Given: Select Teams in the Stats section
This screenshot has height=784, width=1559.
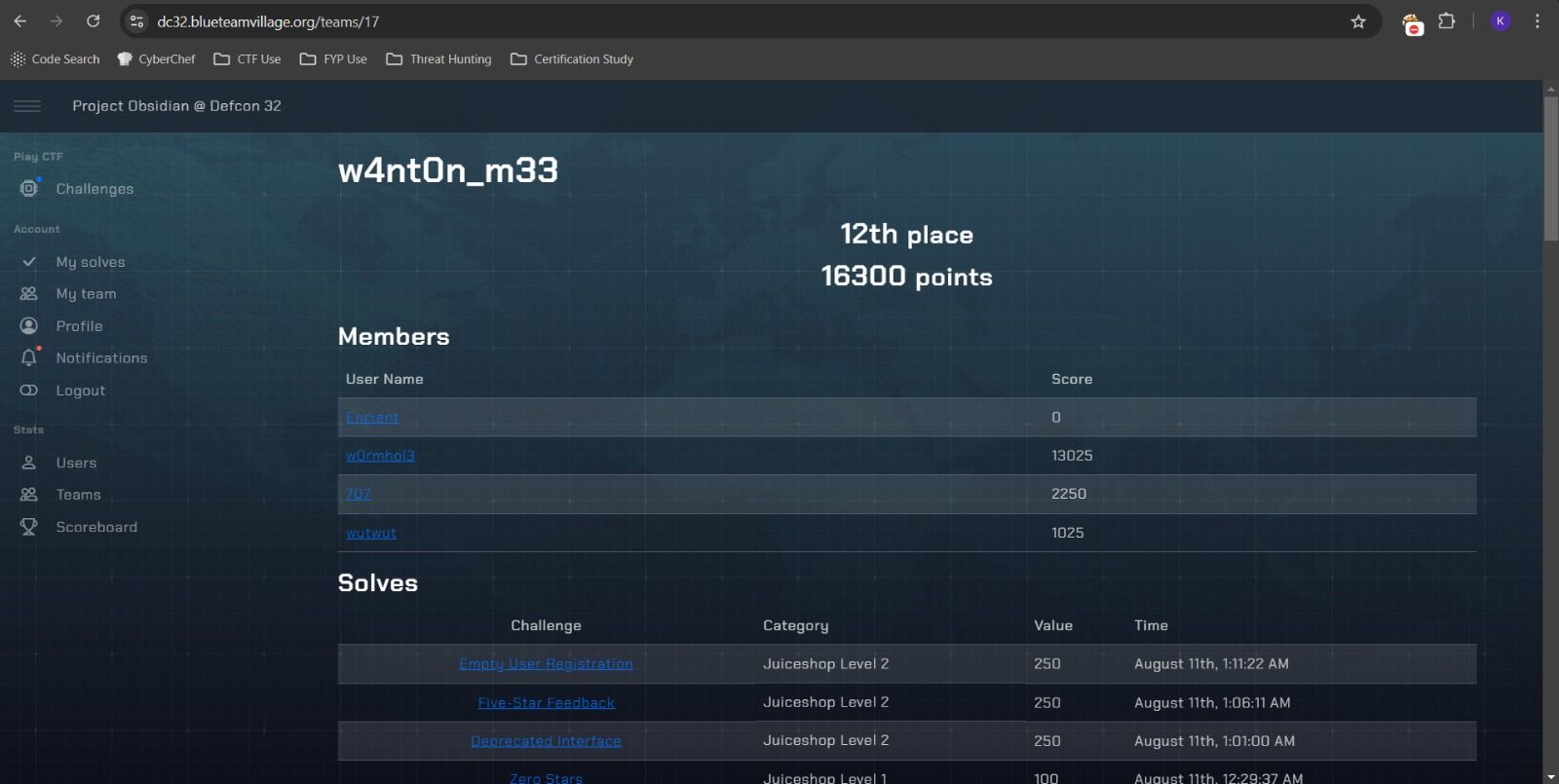Looking at the screenshot, I should pos(78,495).
